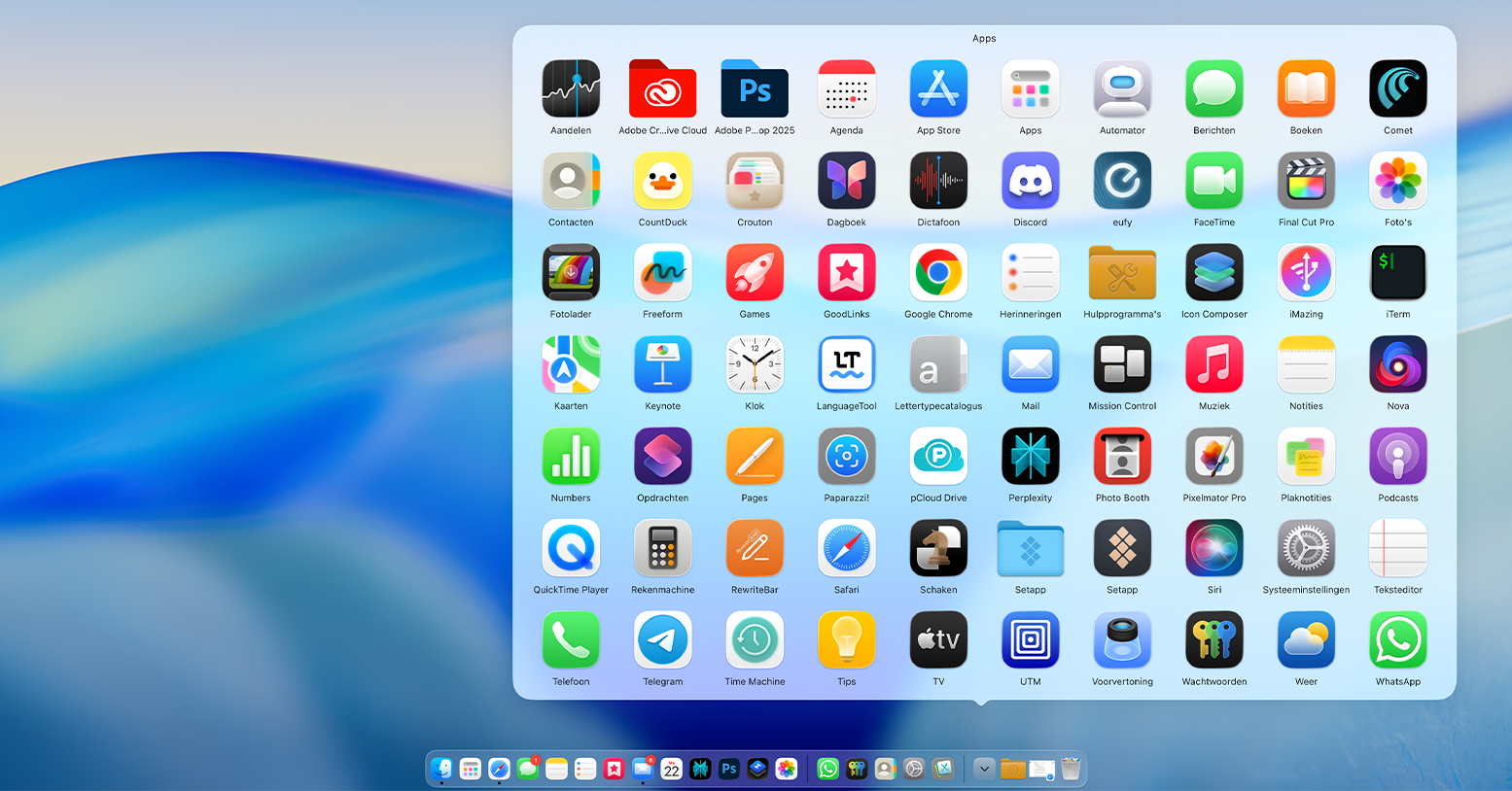This screenshot has height=791, width=1512.
Task: Launch the Apple TV app
Action: click(x=938, y=639)
